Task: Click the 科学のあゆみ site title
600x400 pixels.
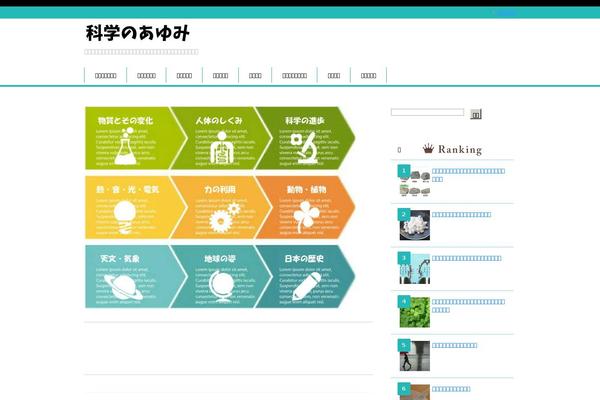Action: [x=138, y=33]
